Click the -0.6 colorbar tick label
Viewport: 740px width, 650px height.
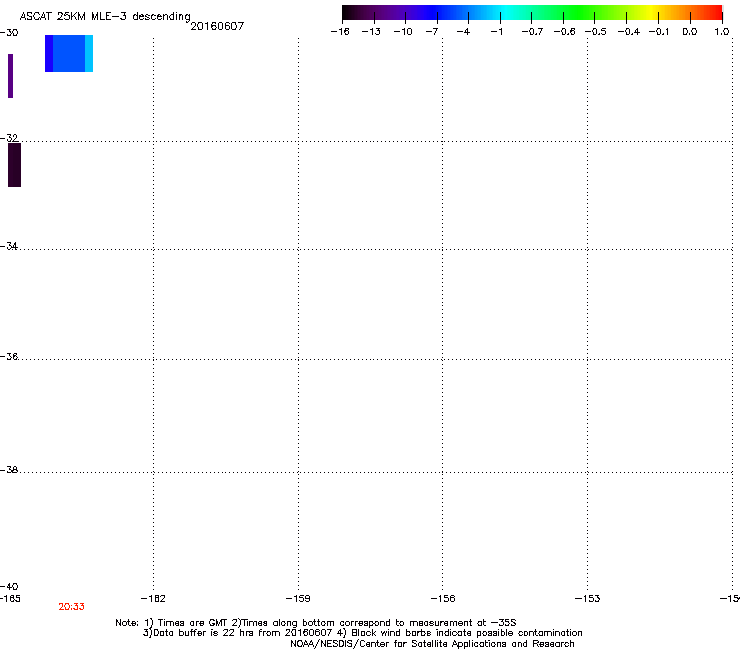tap(564, 32)
